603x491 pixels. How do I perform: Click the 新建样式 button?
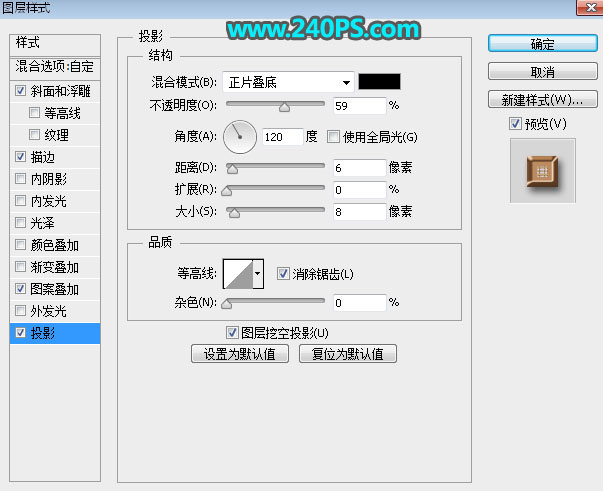pos(542,101)
